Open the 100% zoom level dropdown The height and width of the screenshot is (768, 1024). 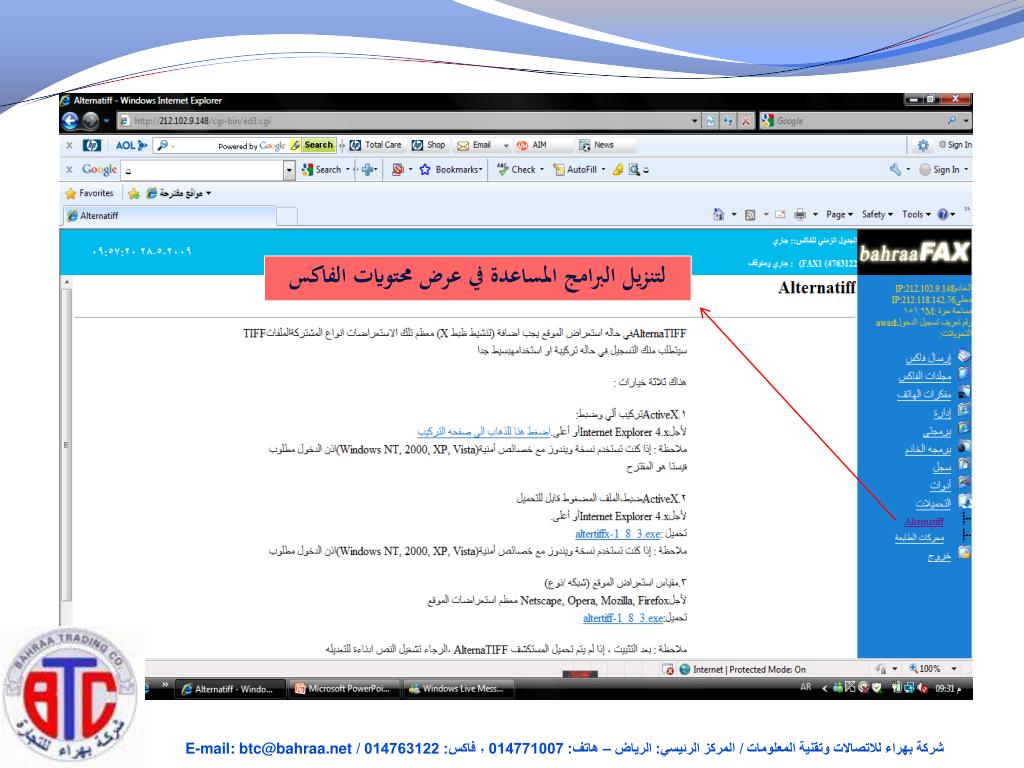953,669
